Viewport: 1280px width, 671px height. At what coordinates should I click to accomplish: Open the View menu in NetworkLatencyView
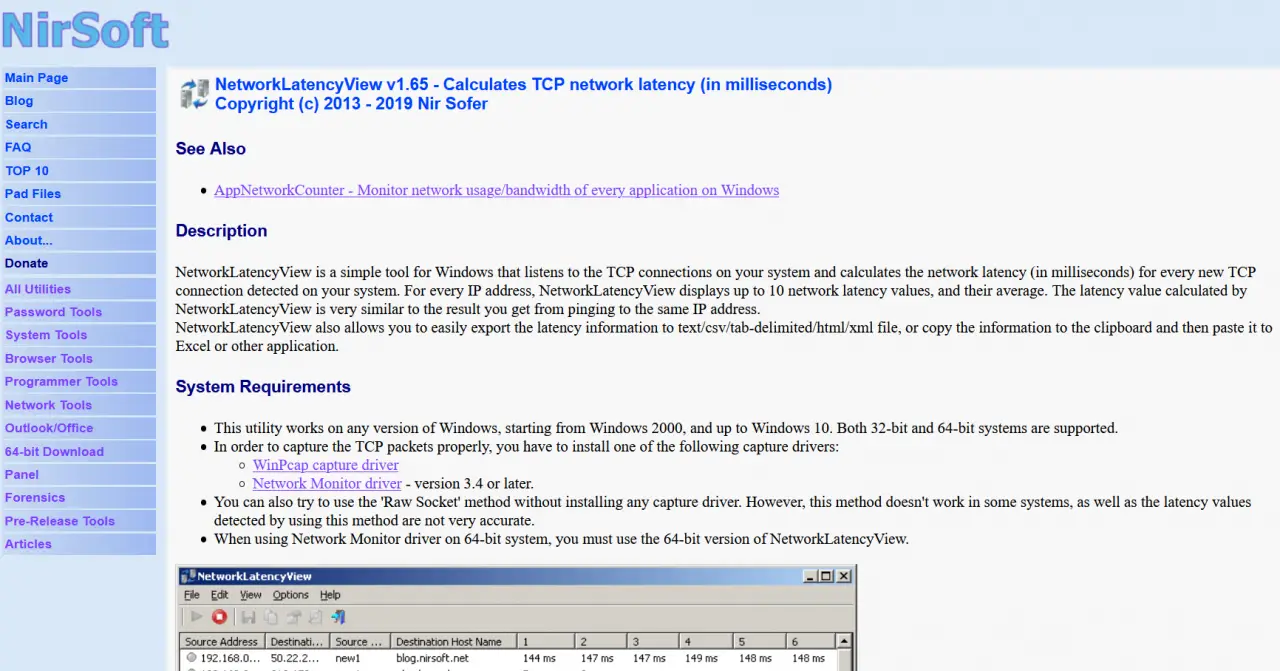pos(250,595)
